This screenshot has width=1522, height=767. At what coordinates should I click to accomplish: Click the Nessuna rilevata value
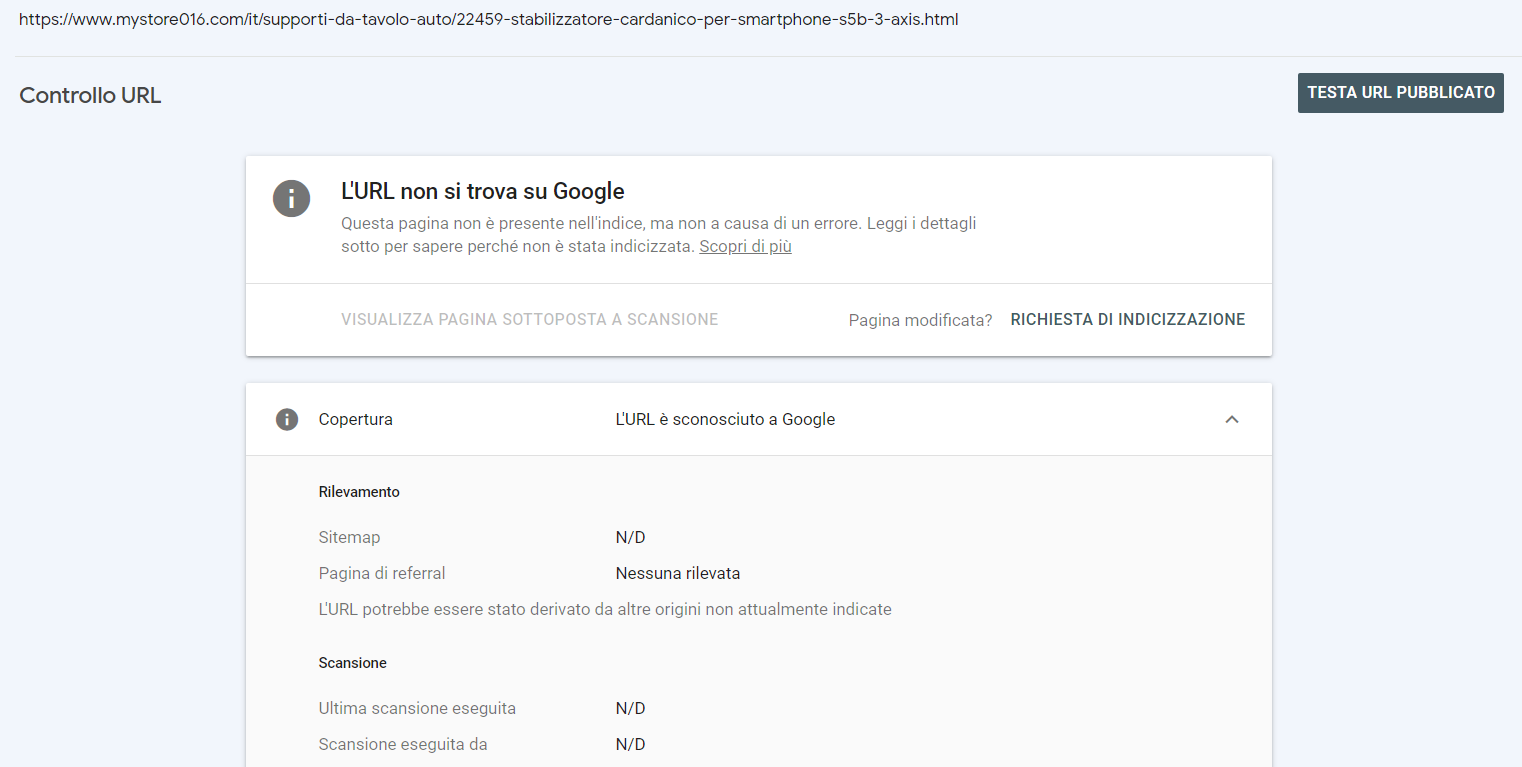coord(677,574)
